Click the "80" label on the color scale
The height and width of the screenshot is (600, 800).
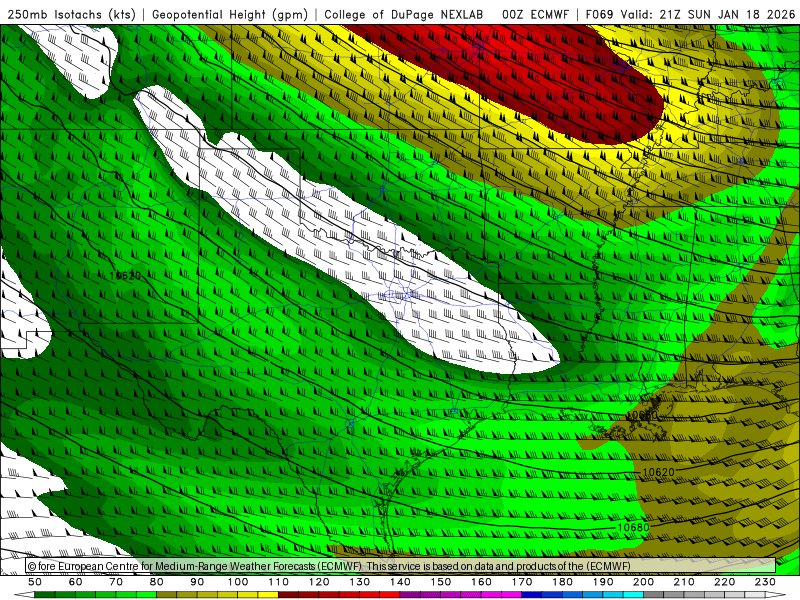(x=157, y=582)
